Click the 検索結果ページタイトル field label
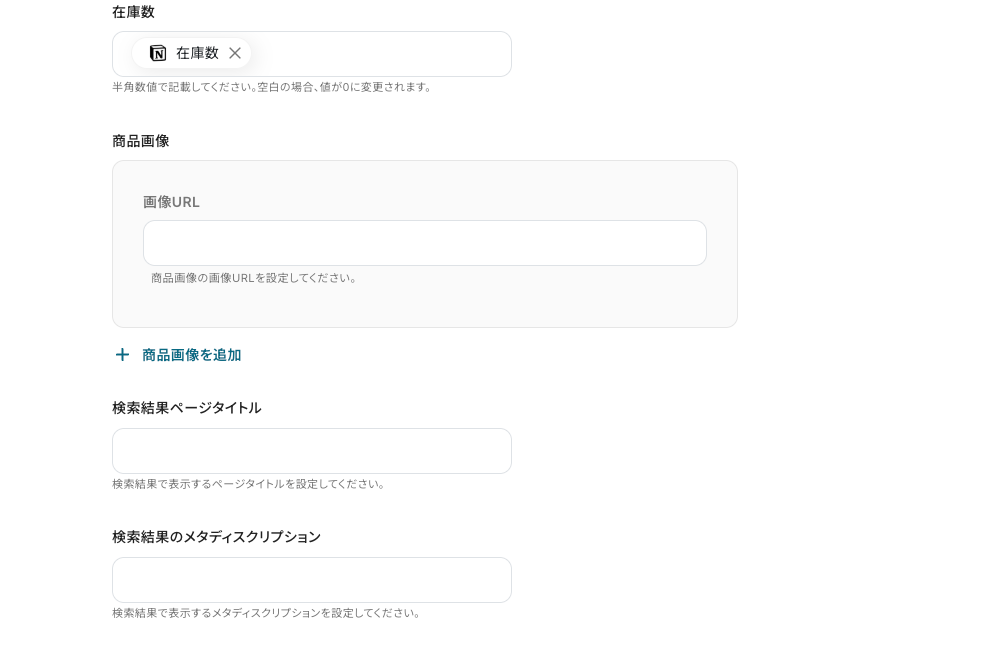988x668 pixels. tap(186, 408)
